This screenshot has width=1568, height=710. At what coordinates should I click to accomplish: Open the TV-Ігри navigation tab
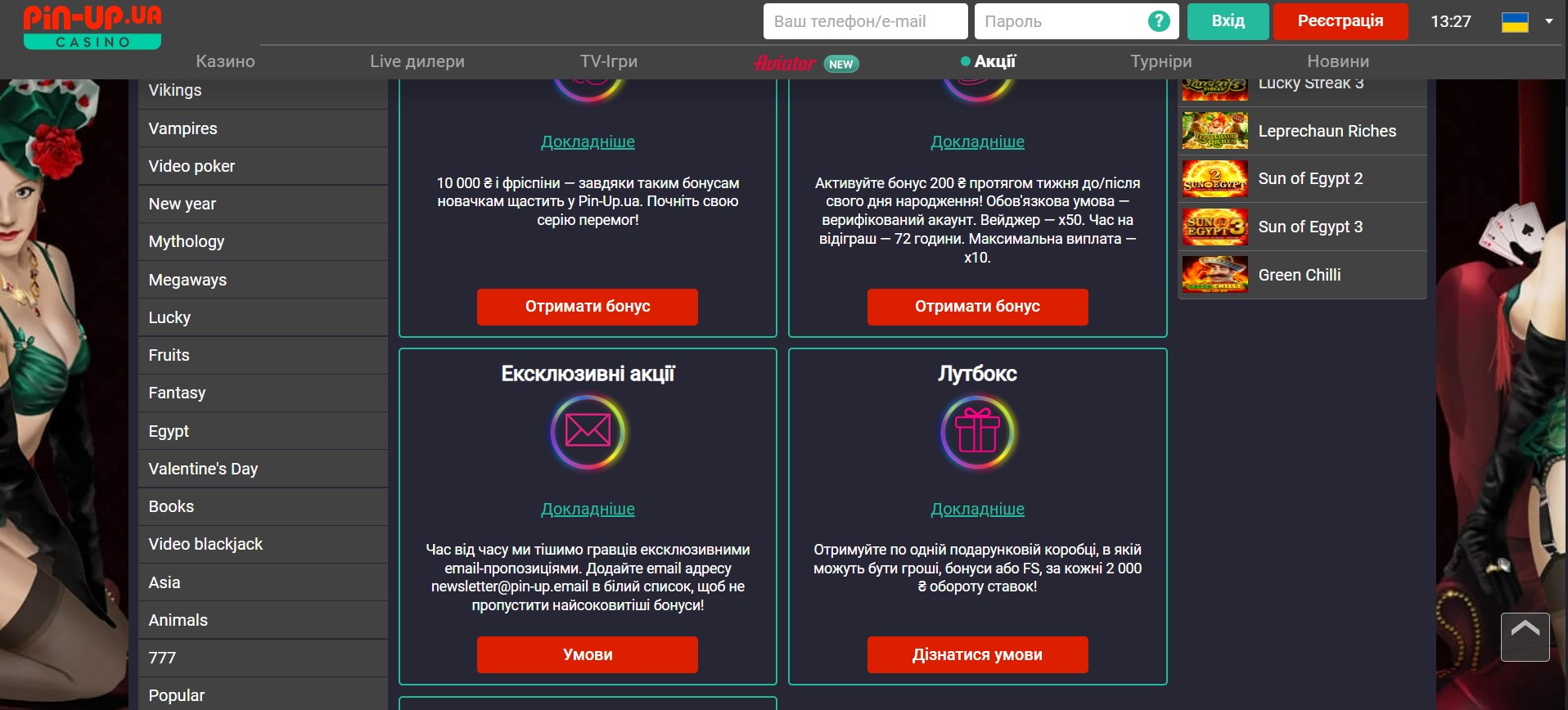[609, 61]
